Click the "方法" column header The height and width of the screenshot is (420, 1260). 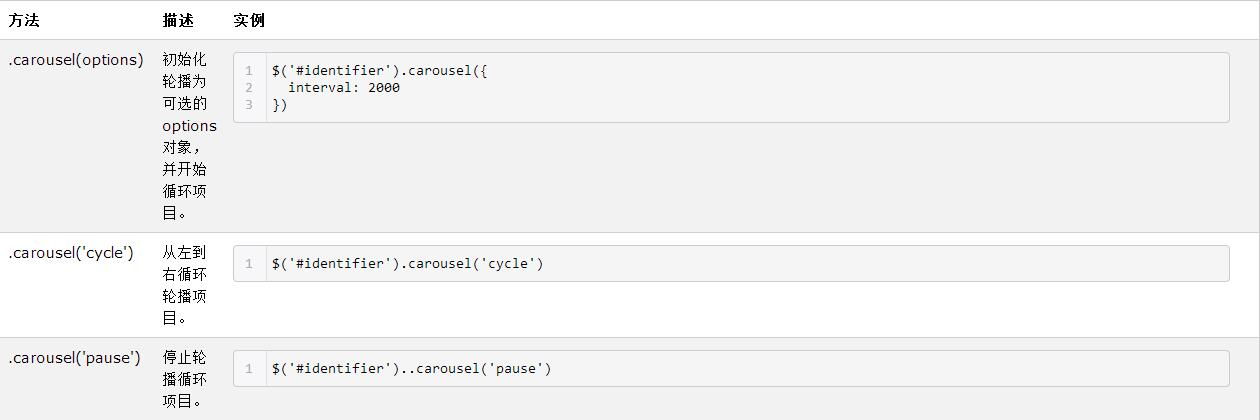24,20
